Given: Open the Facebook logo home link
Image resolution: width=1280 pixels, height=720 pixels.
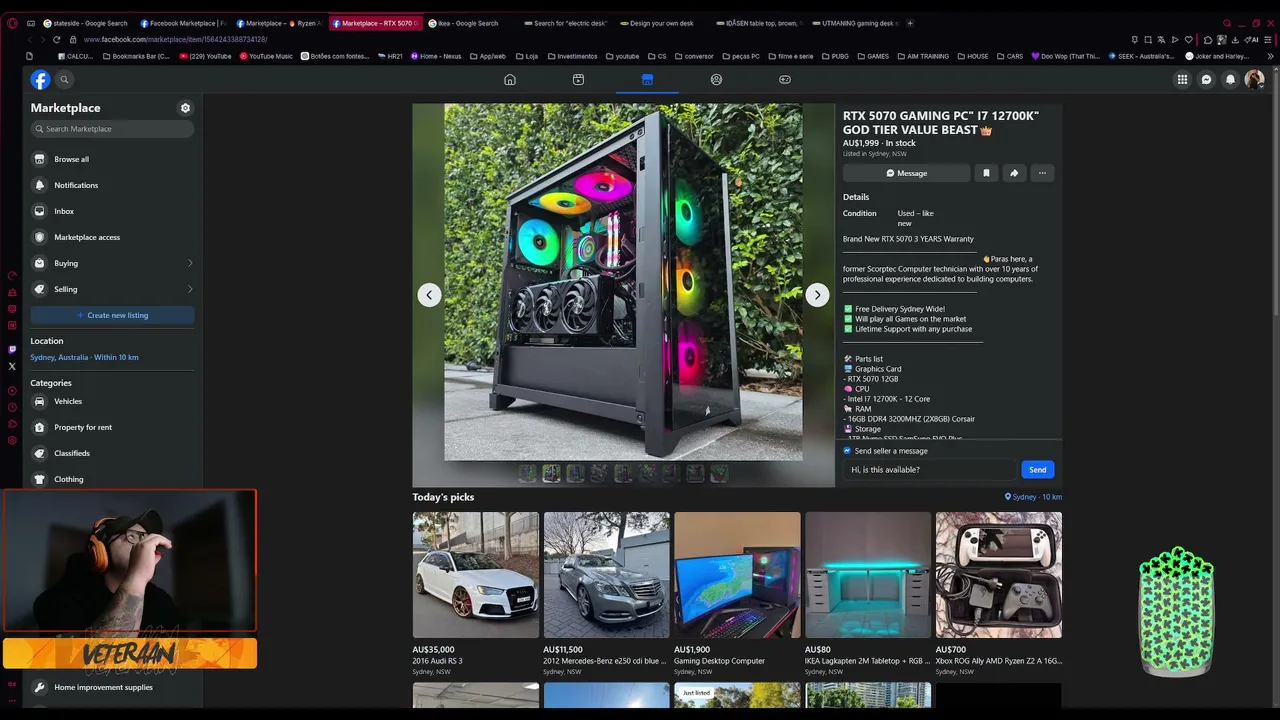Looking at the screenshot, I should (x=40, y=80).
